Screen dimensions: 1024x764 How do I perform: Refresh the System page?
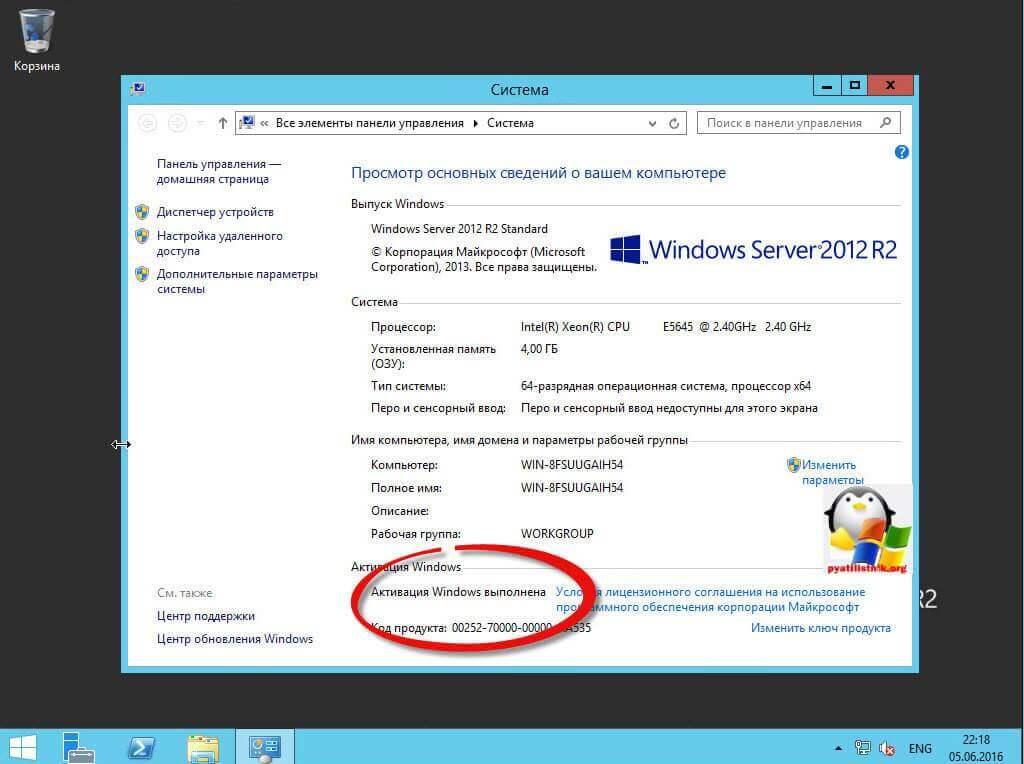674,123
